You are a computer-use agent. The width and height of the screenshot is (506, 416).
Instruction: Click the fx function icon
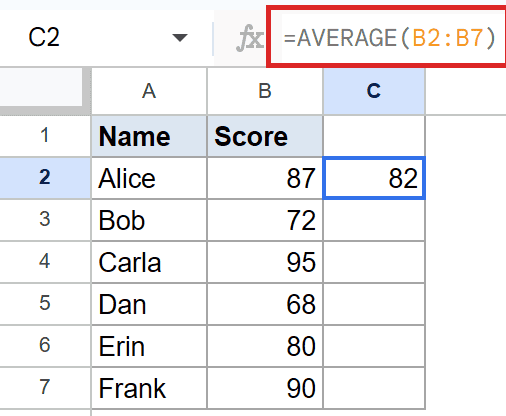pyautogui.click(x=250, y=38)
